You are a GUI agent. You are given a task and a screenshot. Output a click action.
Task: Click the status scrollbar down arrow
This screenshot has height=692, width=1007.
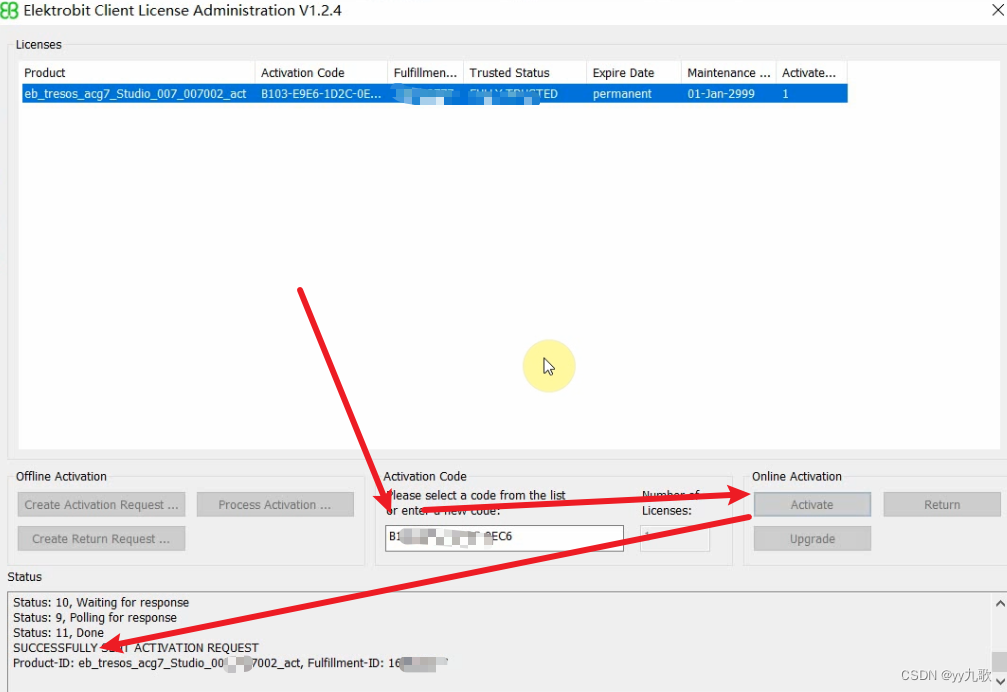(999, 681)
